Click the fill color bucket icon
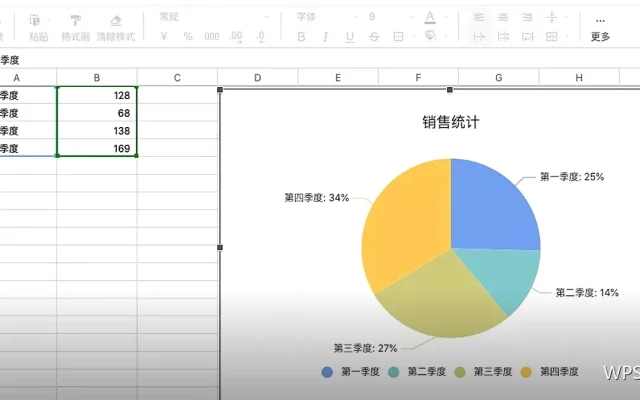The width and height of the screenshot is (640, 400). 430,36
